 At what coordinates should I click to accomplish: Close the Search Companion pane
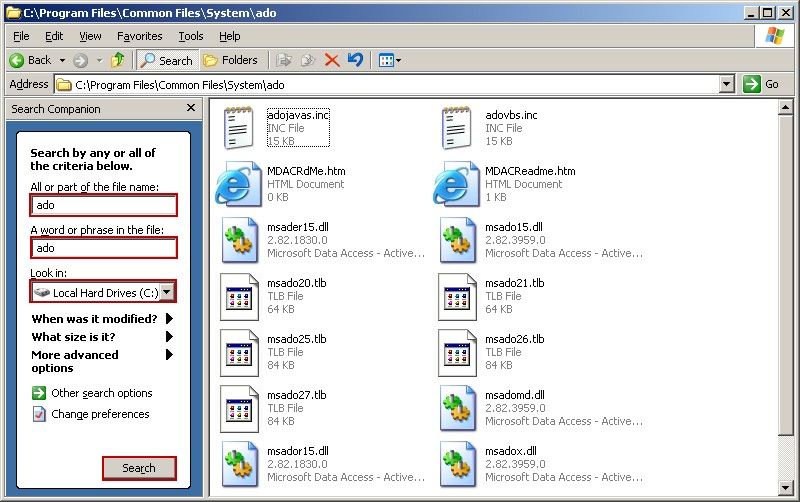click(191, 108)
